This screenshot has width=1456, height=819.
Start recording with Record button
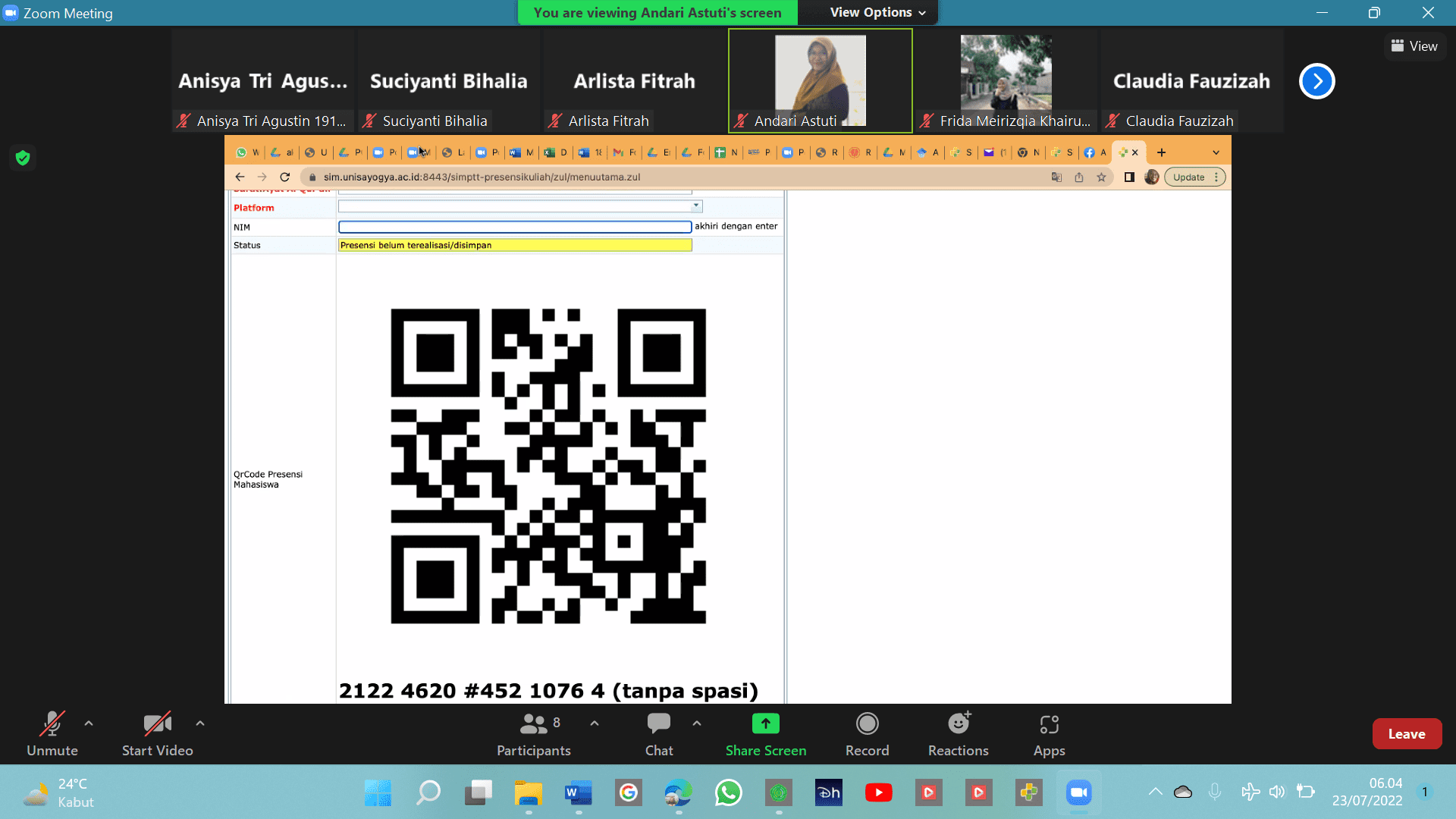pos(867,733)
